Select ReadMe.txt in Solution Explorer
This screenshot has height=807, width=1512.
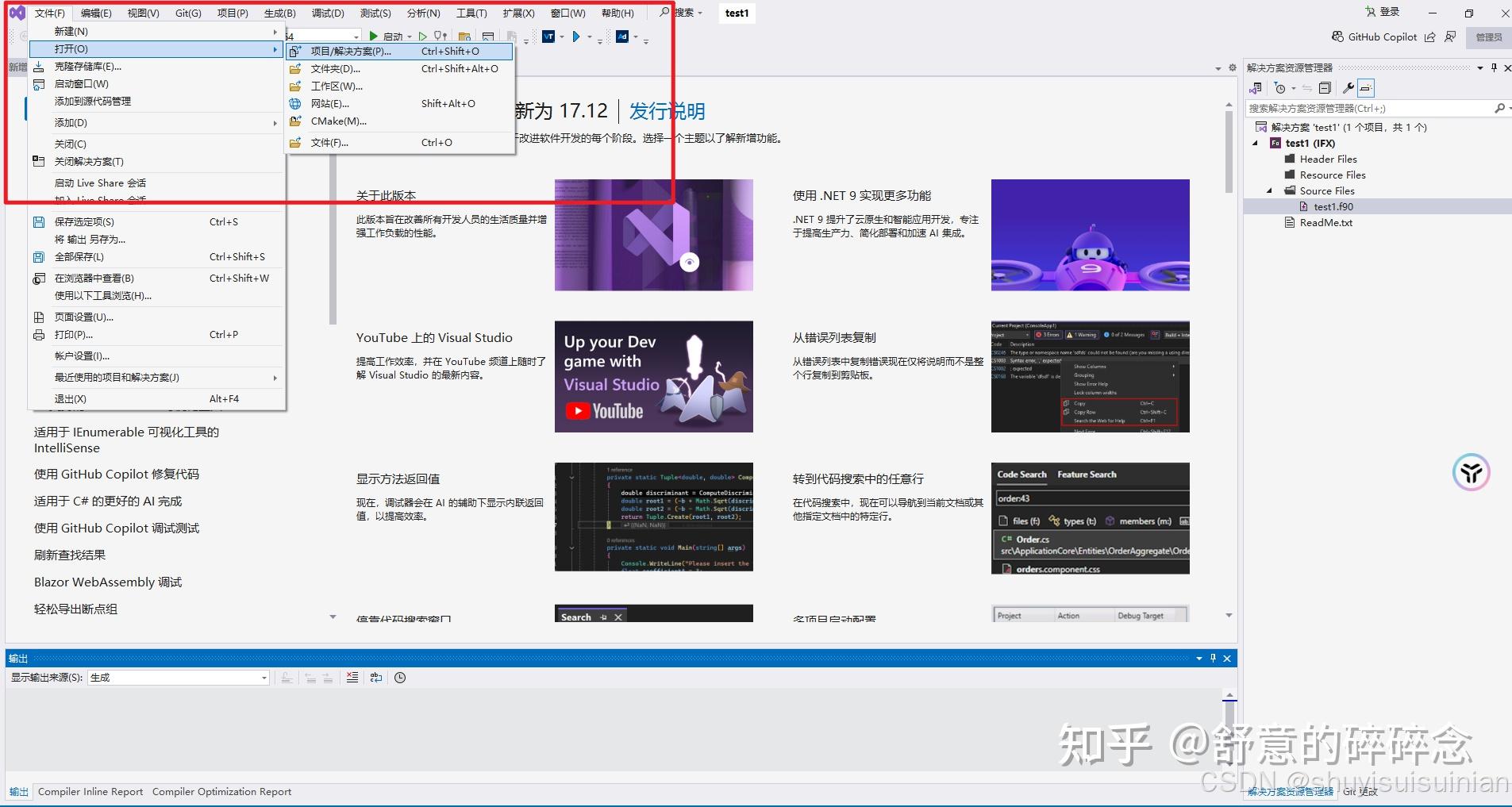(1327, 222)
